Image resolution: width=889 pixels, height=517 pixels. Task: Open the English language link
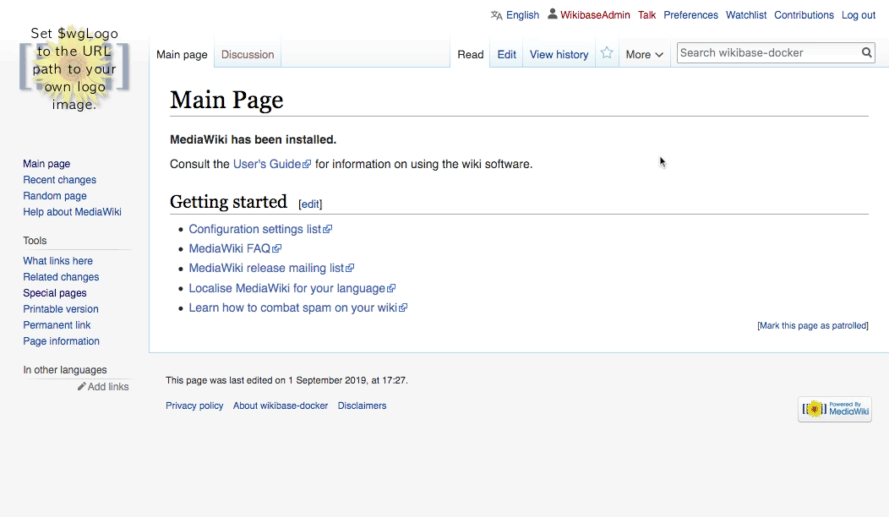pyautogui.click(x=522, y=15)
